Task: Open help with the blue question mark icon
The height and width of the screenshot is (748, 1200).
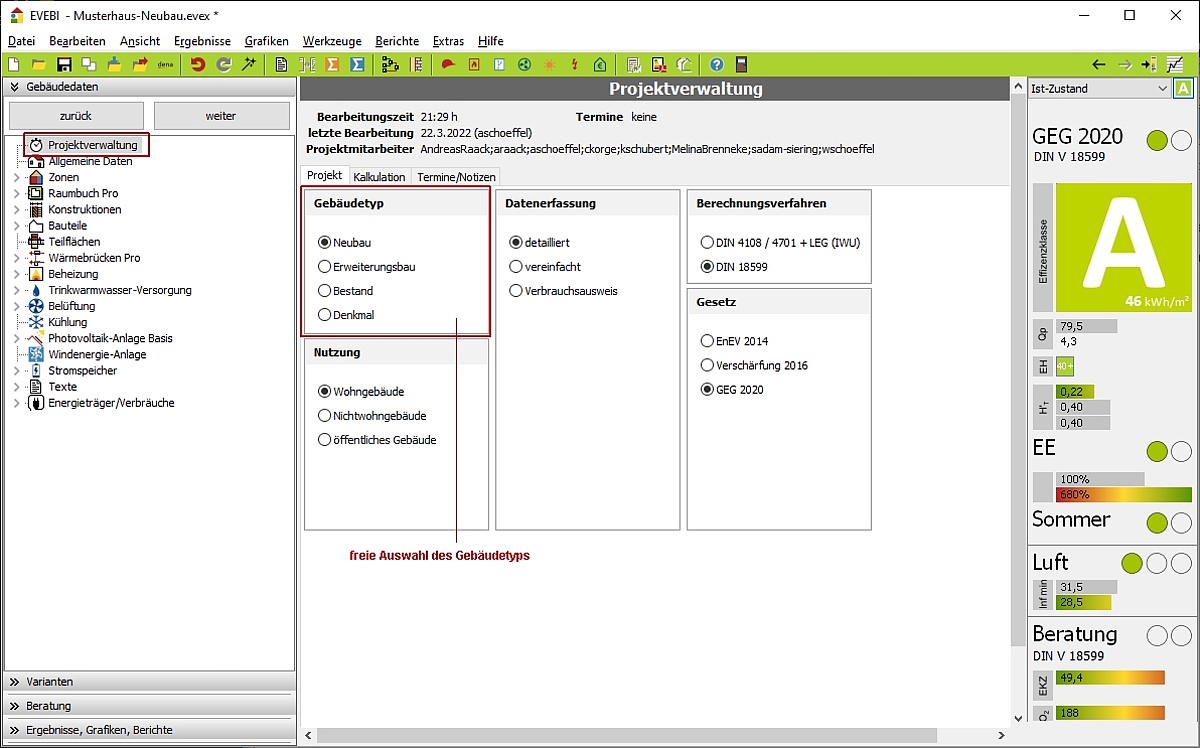Action: click(716, 65)
